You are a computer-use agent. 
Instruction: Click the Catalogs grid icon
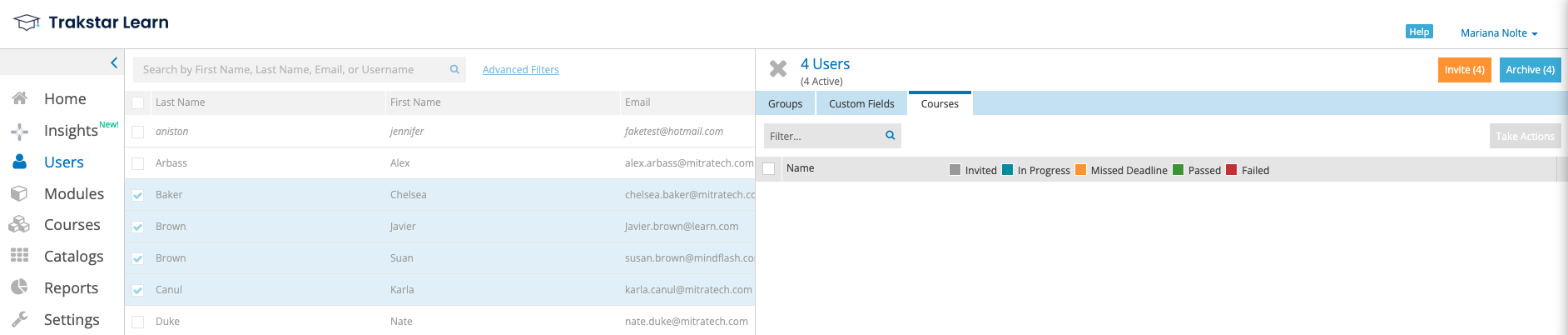coord(20,255)
